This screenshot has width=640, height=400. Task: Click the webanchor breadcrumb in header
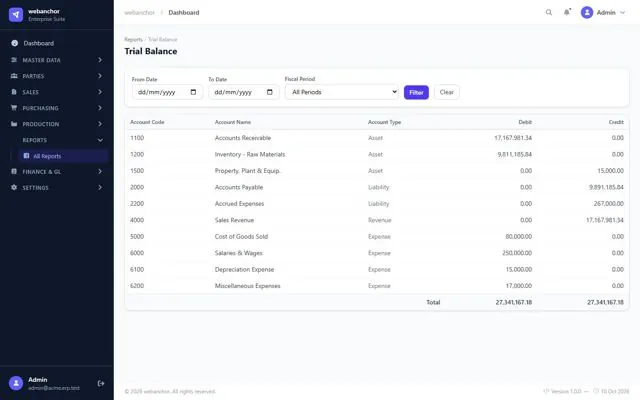(x=140, y=13)
